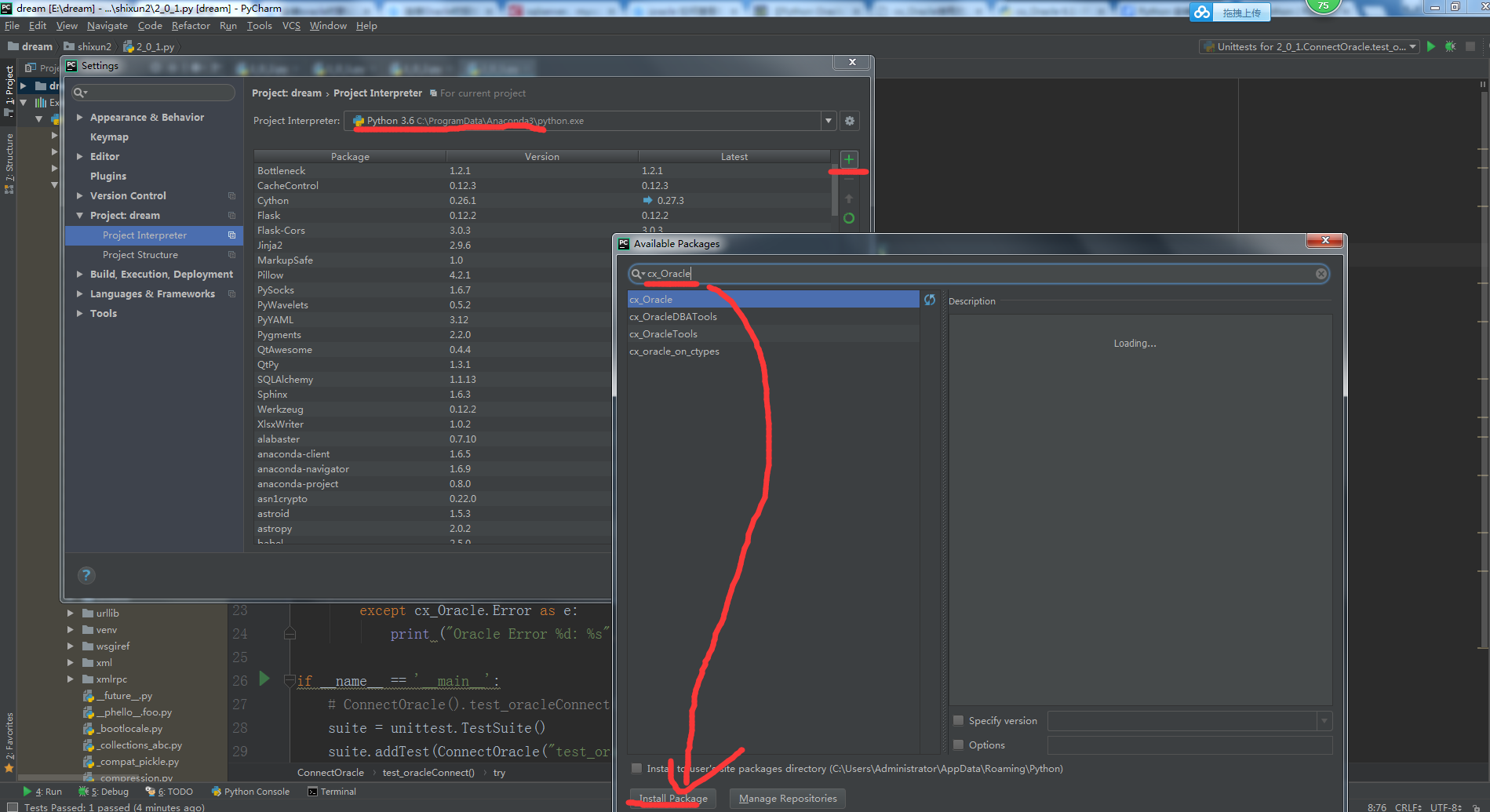Select Project Structure settings page

(140, 255)
